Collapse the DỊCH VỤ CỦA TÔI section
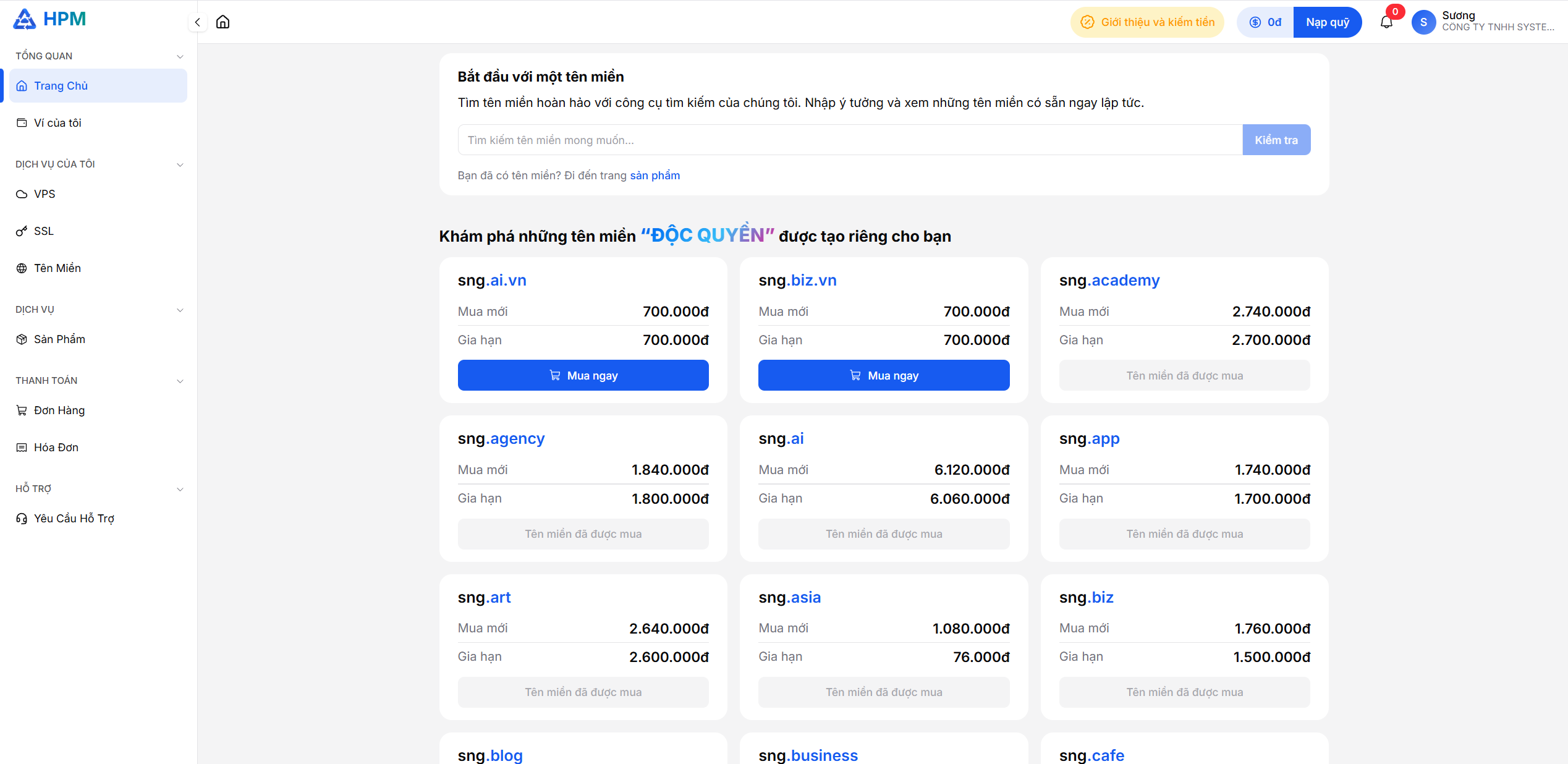 point(180,164)
